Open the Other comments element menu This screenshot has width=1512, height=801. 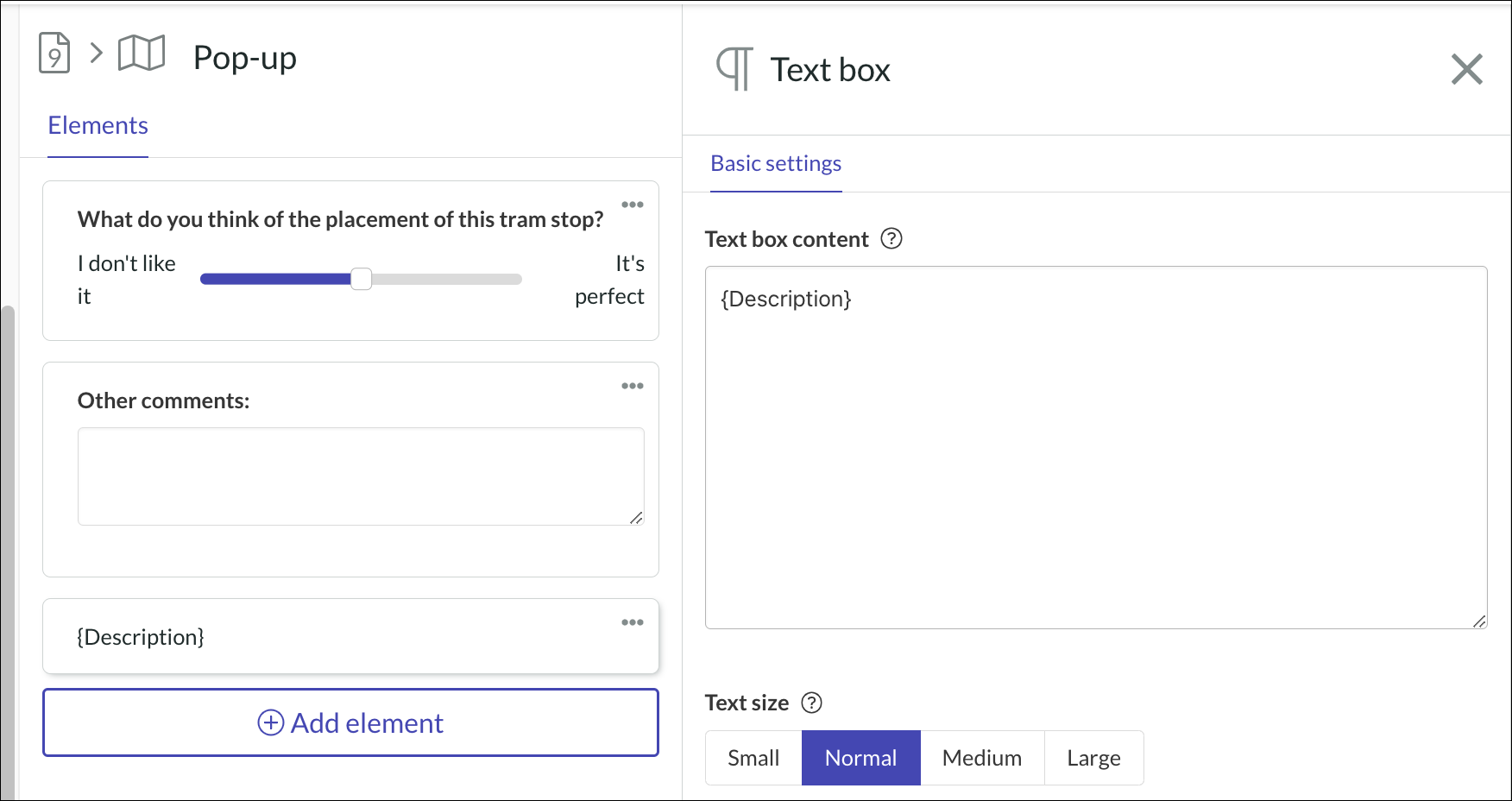633,386
